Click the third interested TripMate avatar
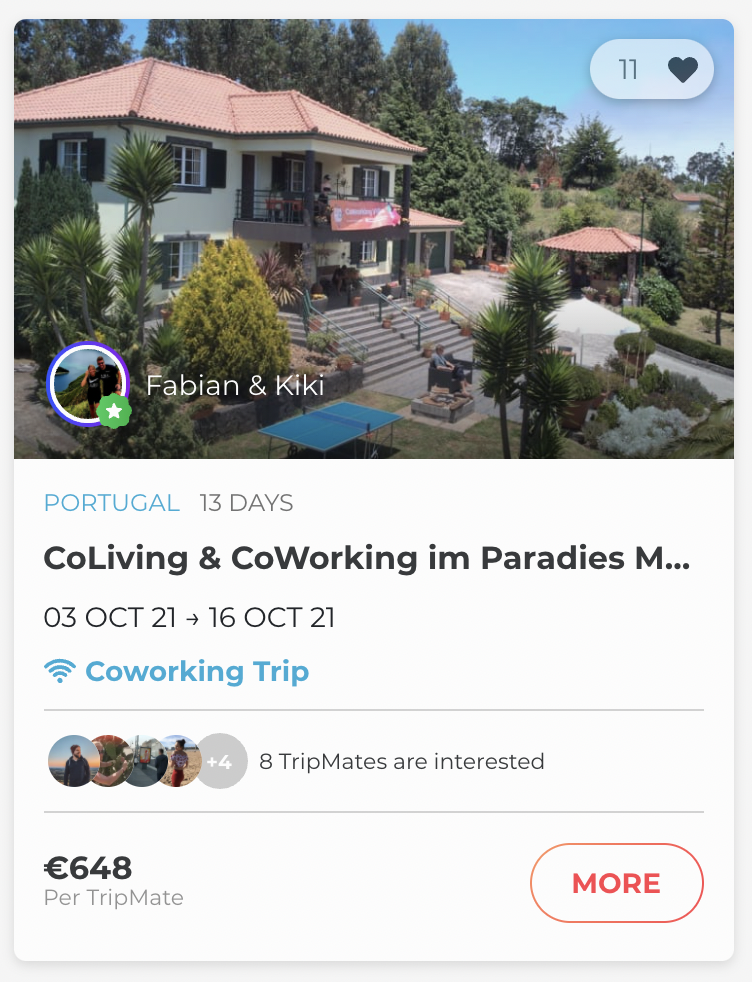This screenshot has height=982, width=752. 143,761
